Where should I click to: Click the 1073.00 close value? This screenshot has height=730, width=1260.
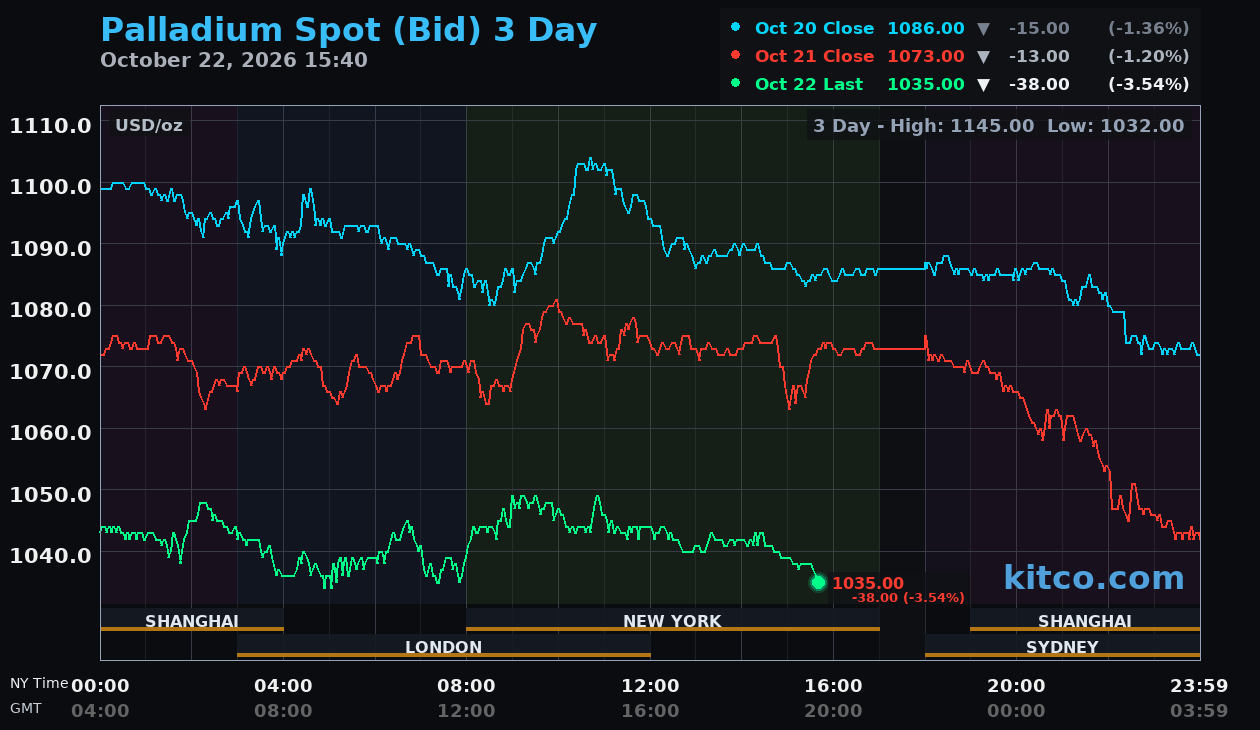(x=926, y=56)
